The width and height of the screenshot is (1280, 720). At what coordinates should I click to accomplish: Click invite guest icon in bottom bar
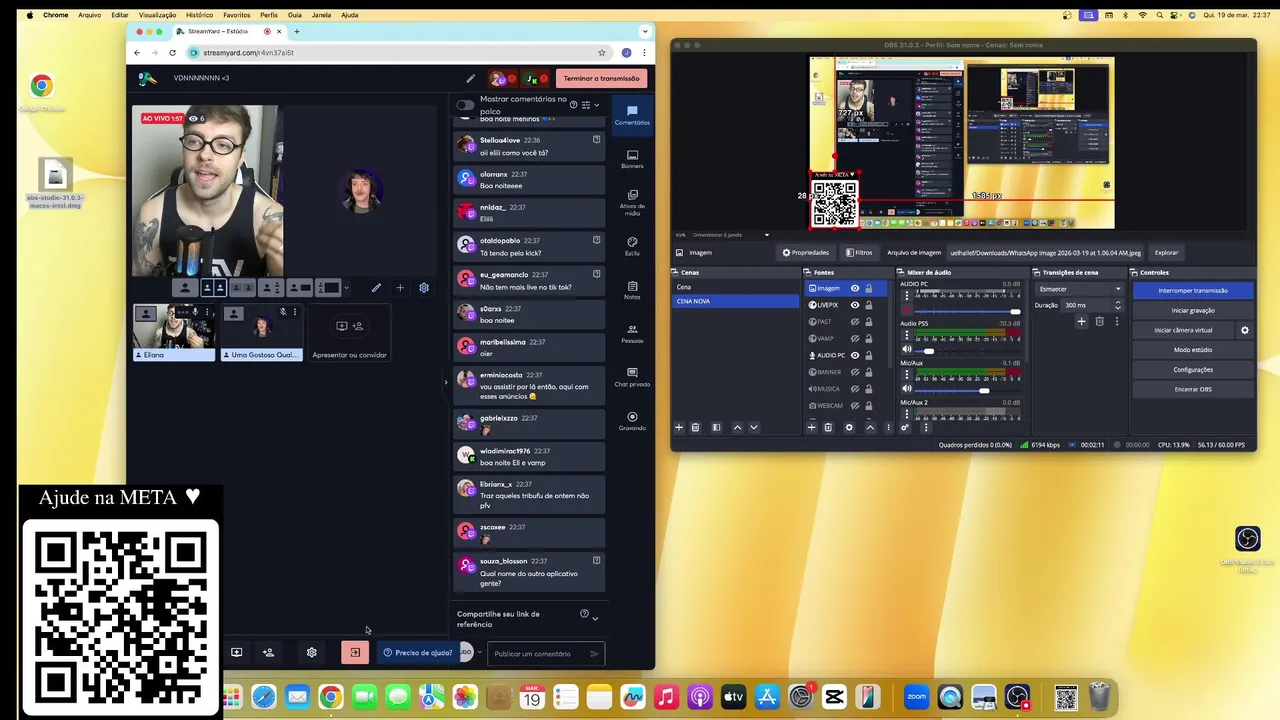pos(268,653)
